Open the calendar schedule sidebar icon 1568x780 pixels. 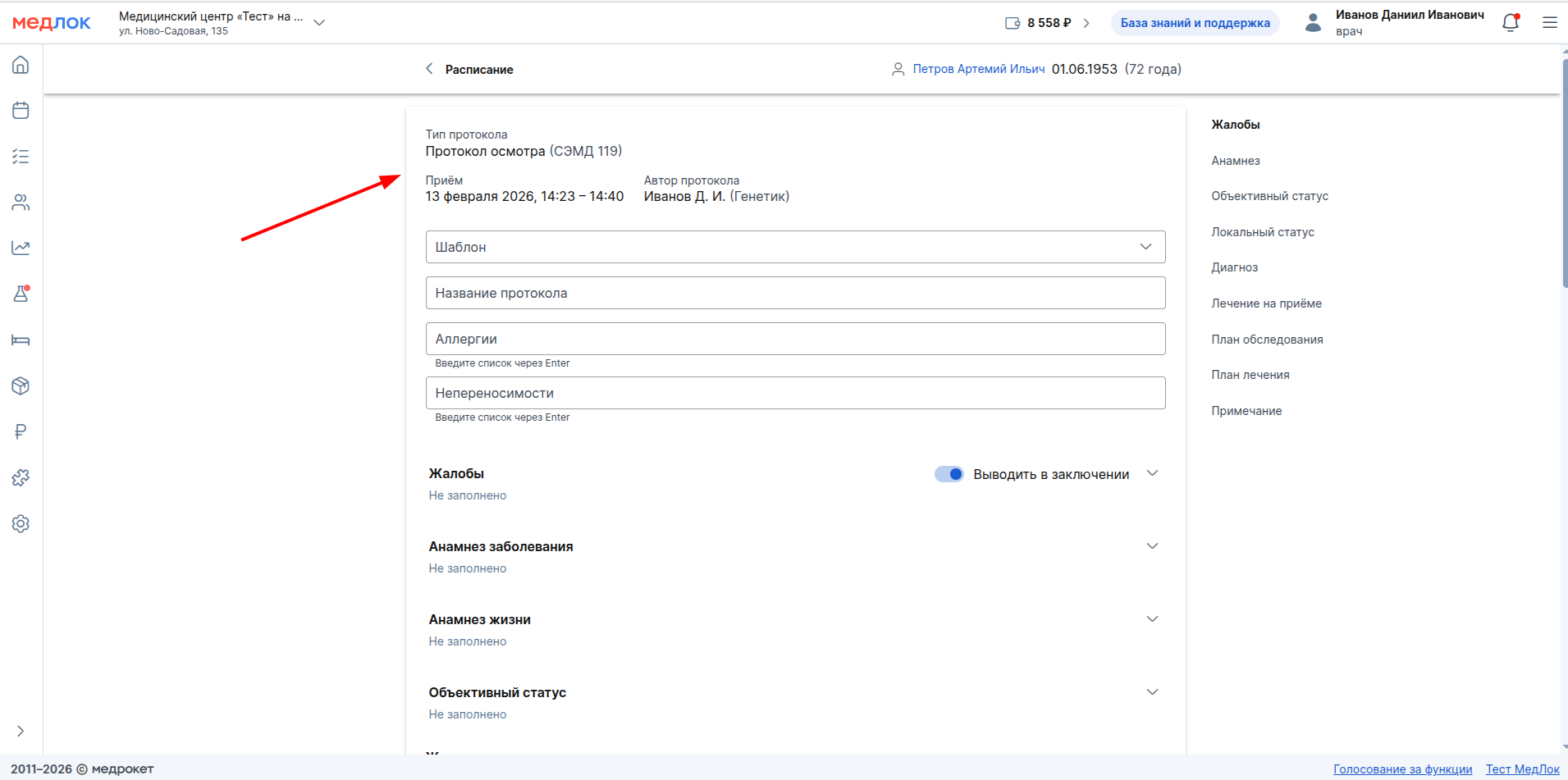click(21, 111)
